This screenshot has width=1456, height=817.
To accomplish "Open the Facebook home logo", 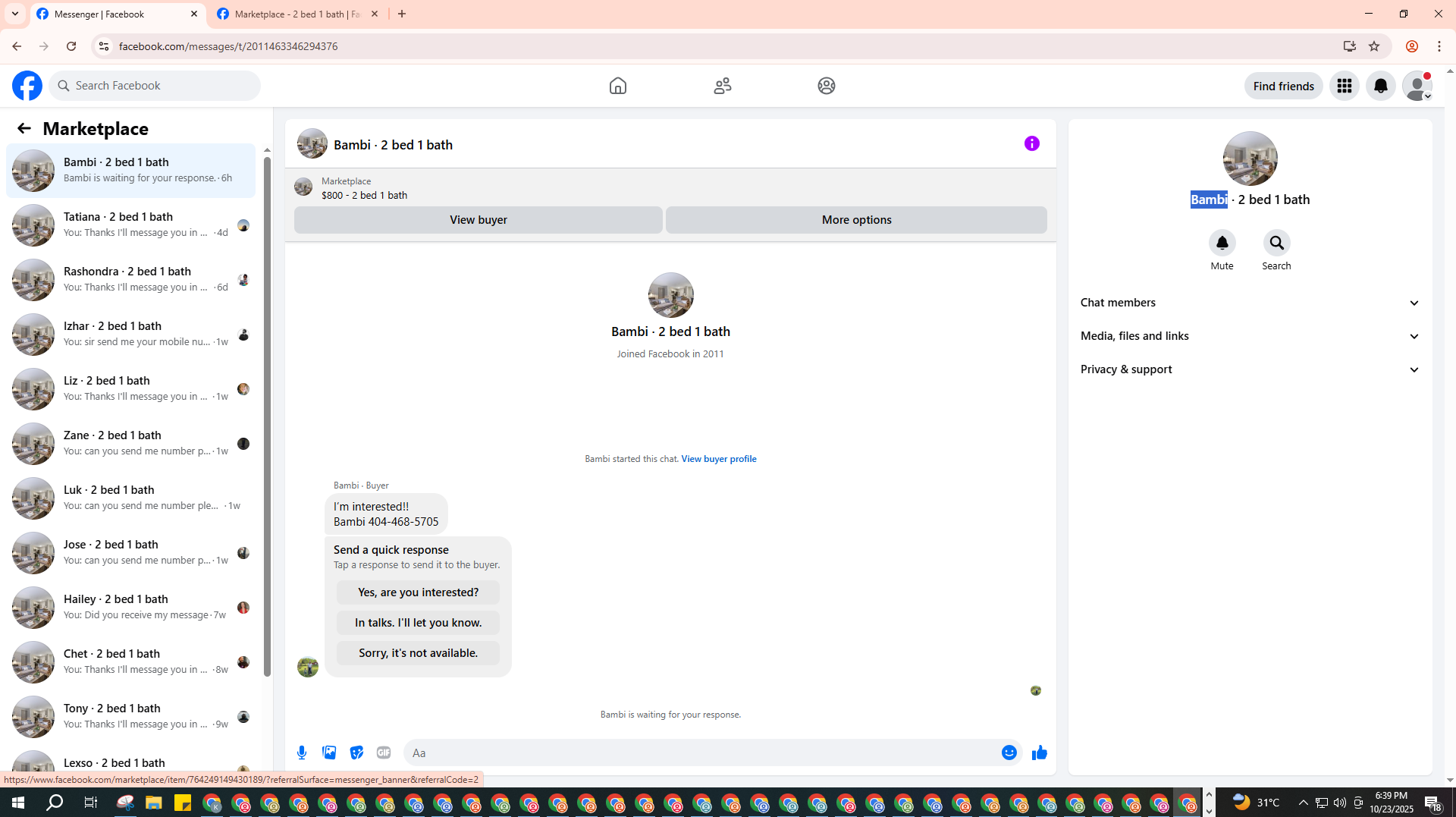I will 27,86.
